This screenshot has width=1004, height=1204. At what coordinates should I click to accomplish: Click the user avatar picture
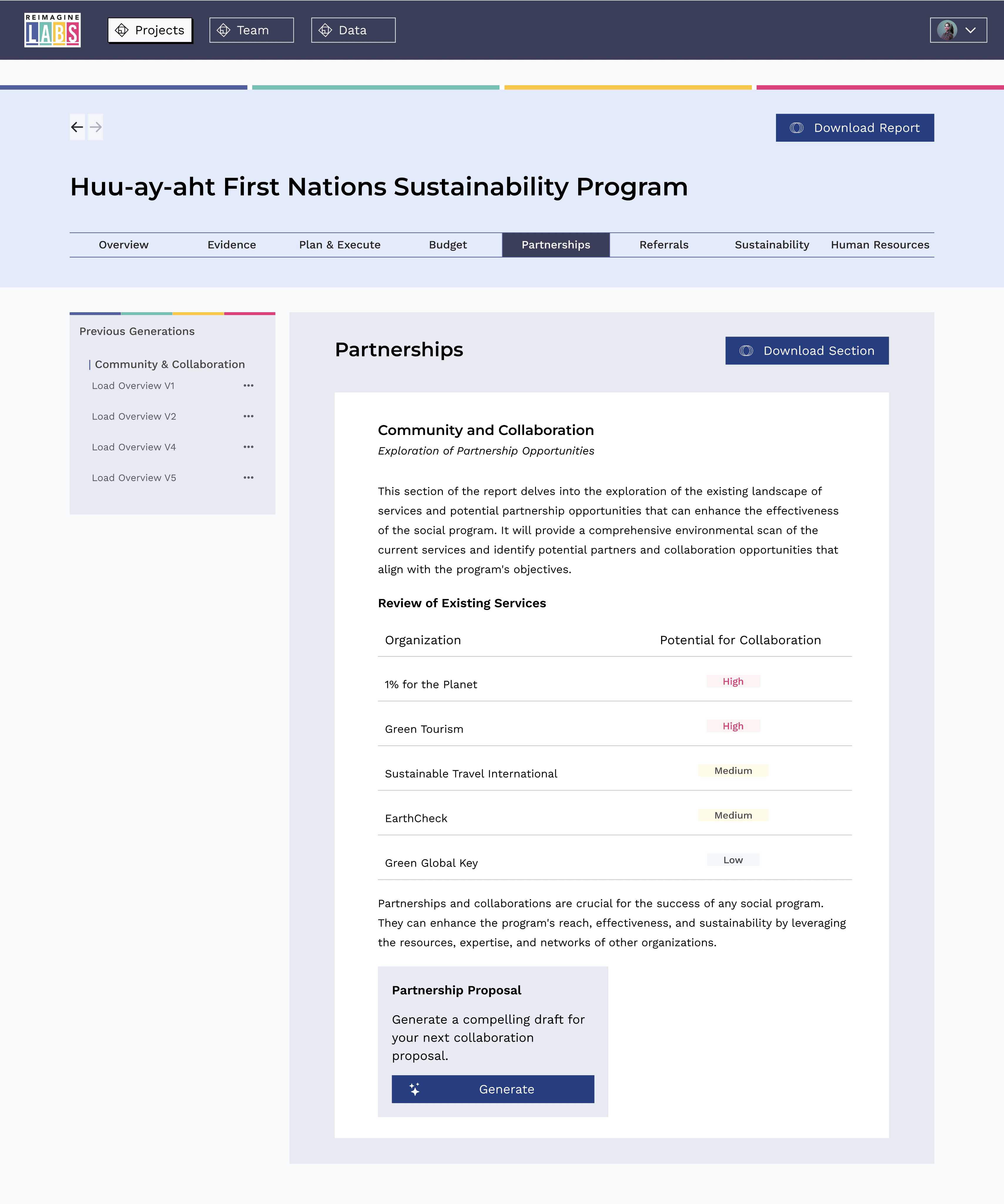click(x=947, y=30)
